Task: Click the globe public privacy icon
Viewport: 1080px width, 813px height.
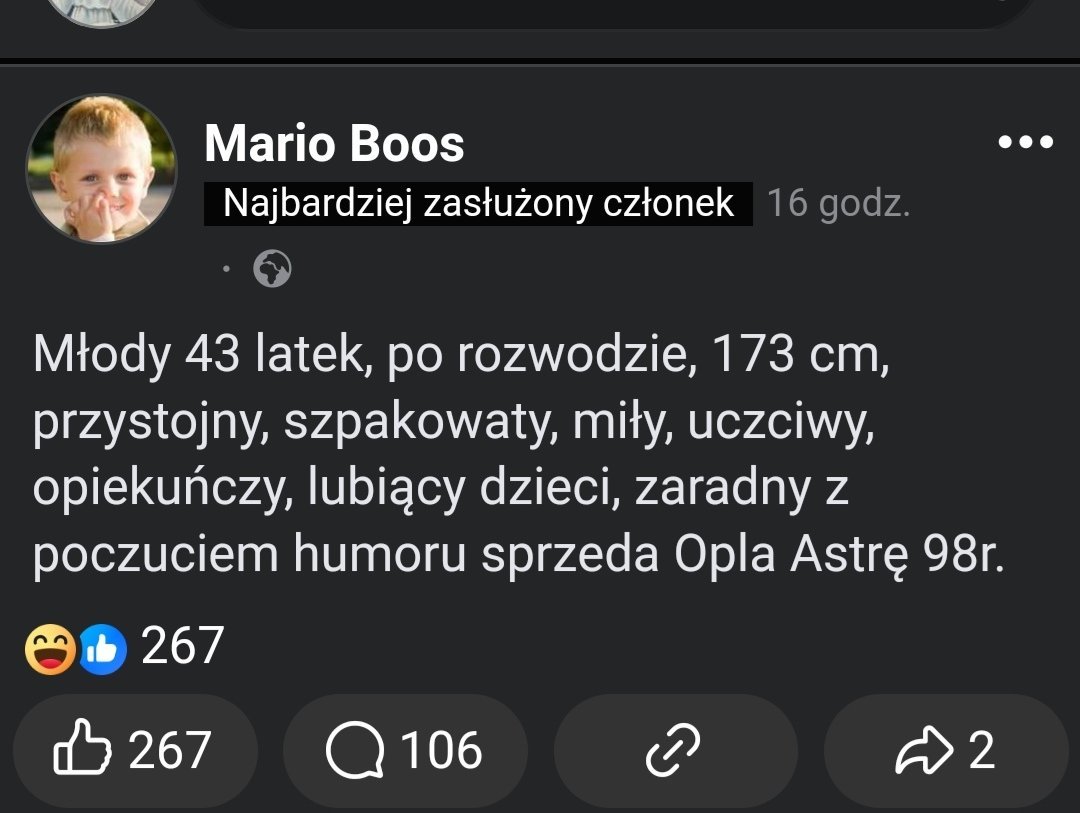Action: coord(272,268)
